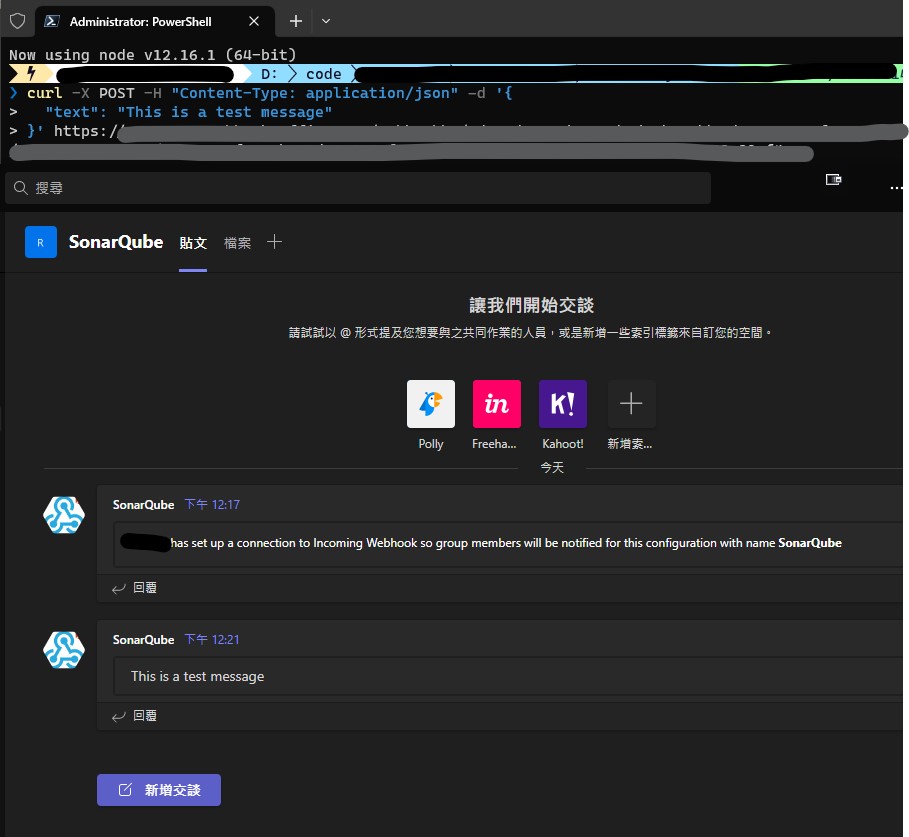
Task: Click the Teams search field
Action: [x=358, y=188]
